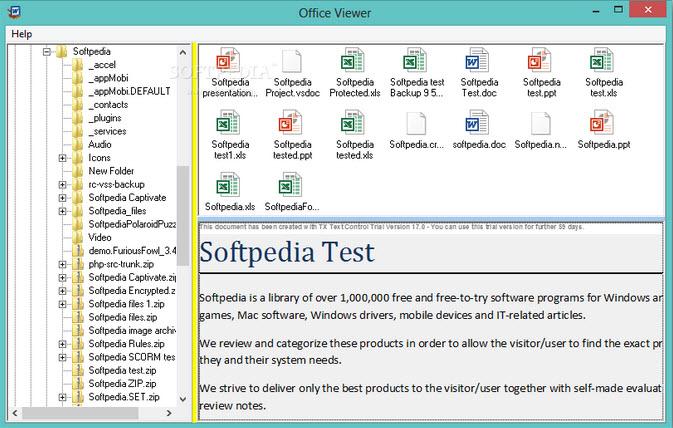Select the Softpedia.n... blank file icon

[x=541, y=123]
